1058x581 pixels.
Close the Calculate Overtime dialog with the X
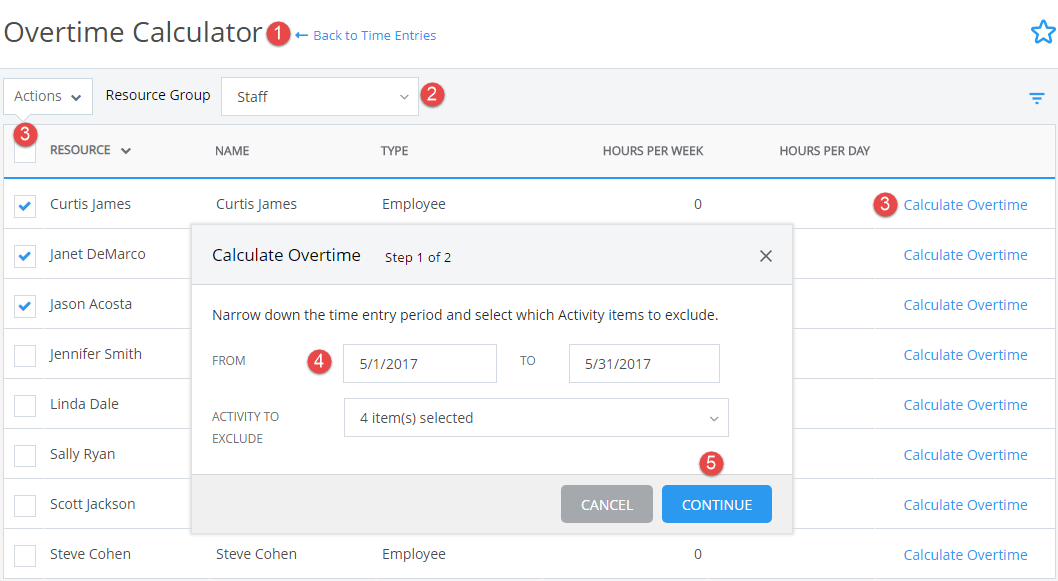766,255
